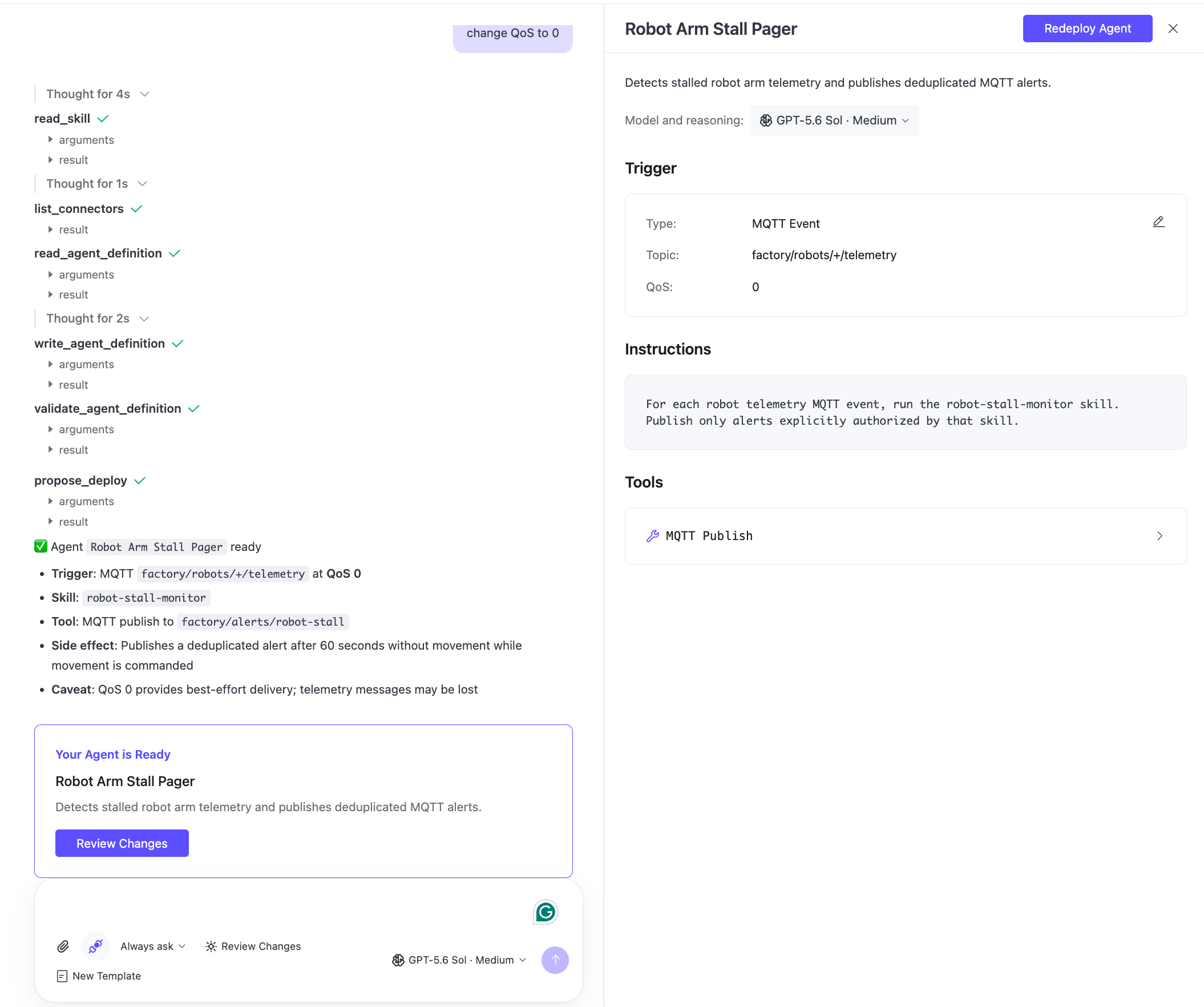Open the Always ask permission dropdown
This screenshot has height=1007, width=1204.
(x=152, y=946)
